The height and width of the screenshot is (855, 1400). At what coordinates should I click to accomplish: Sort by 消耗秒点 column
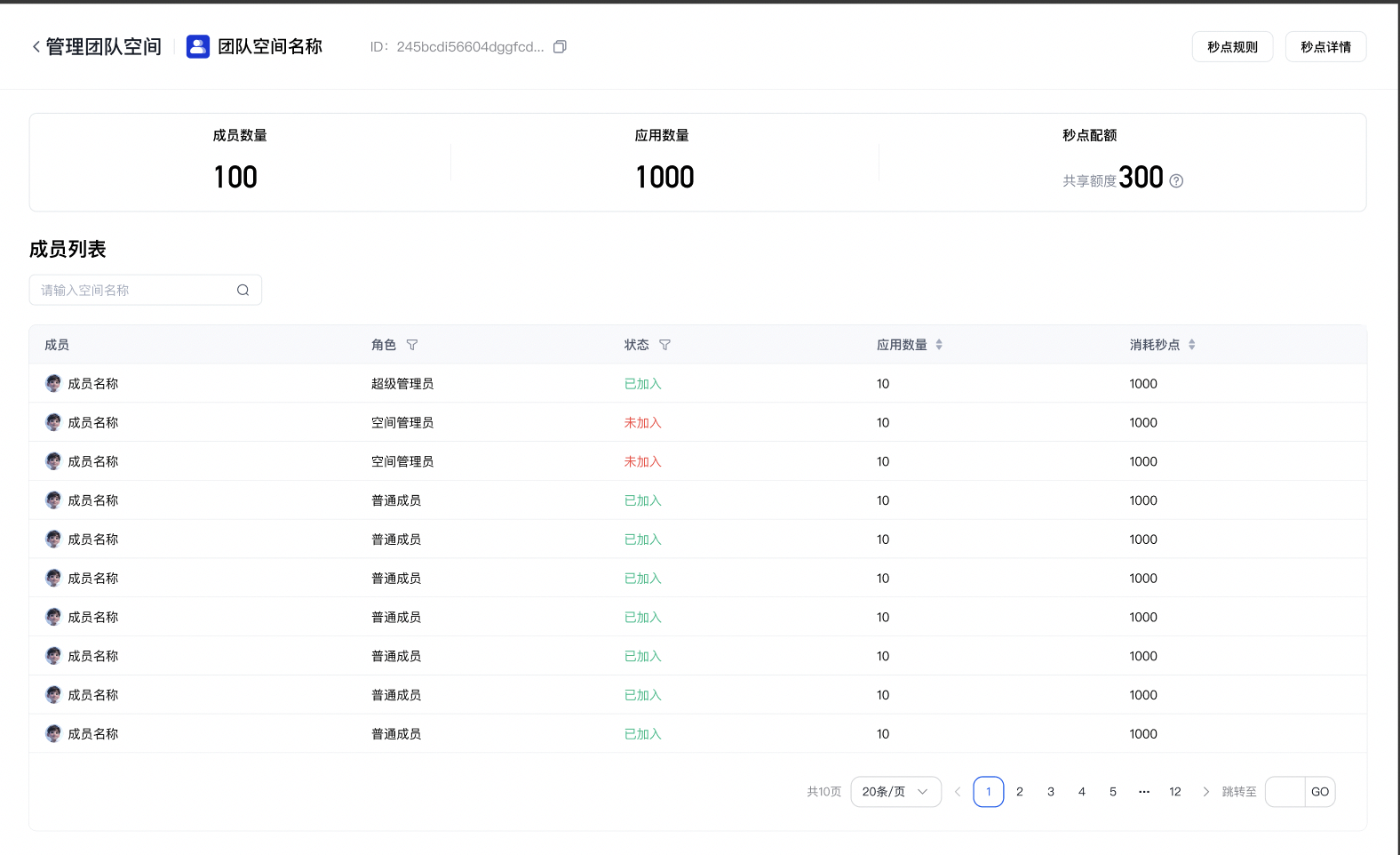coord(1191,345)
